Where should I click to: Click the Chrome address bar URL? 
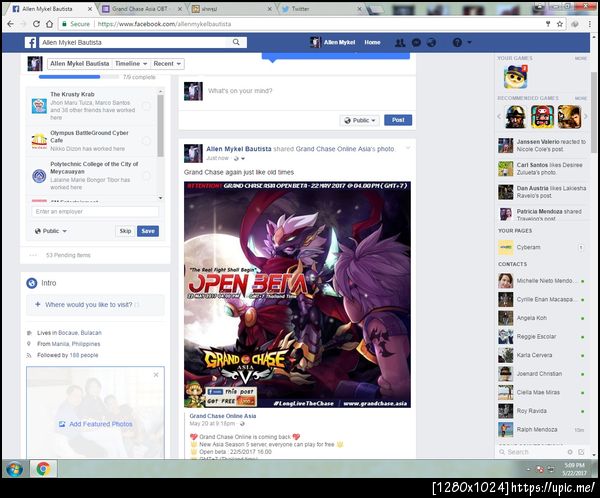[165, 24]
